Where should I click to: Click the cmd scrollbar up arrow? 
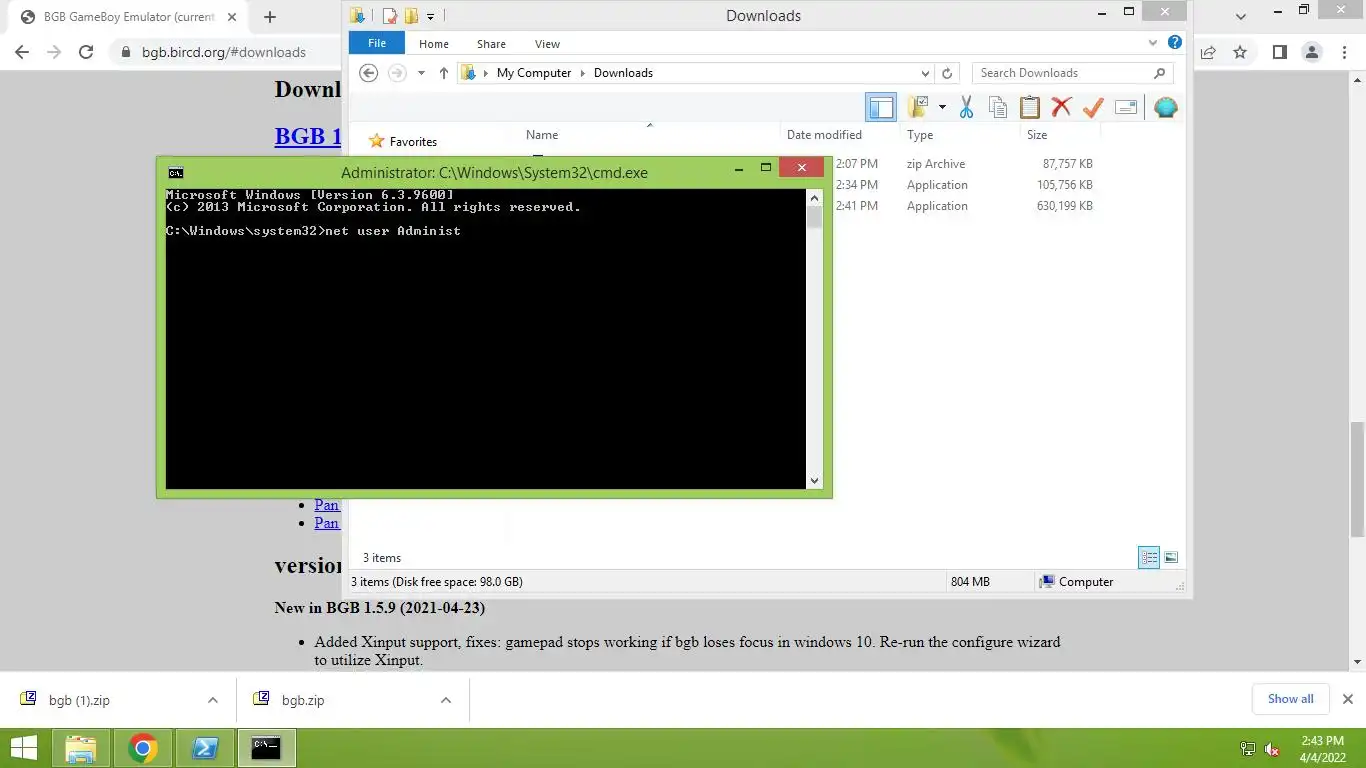[x=814, y=198]
